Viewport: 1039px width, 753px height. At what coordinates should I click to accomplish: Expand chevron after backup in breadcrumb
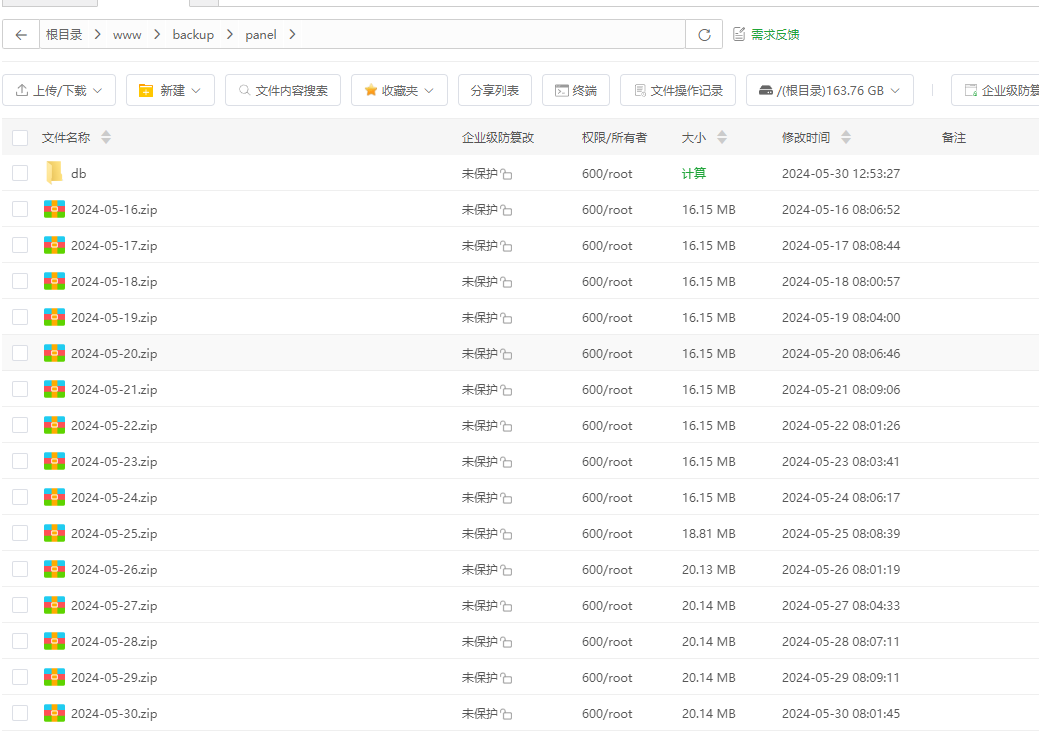point(229,34)
